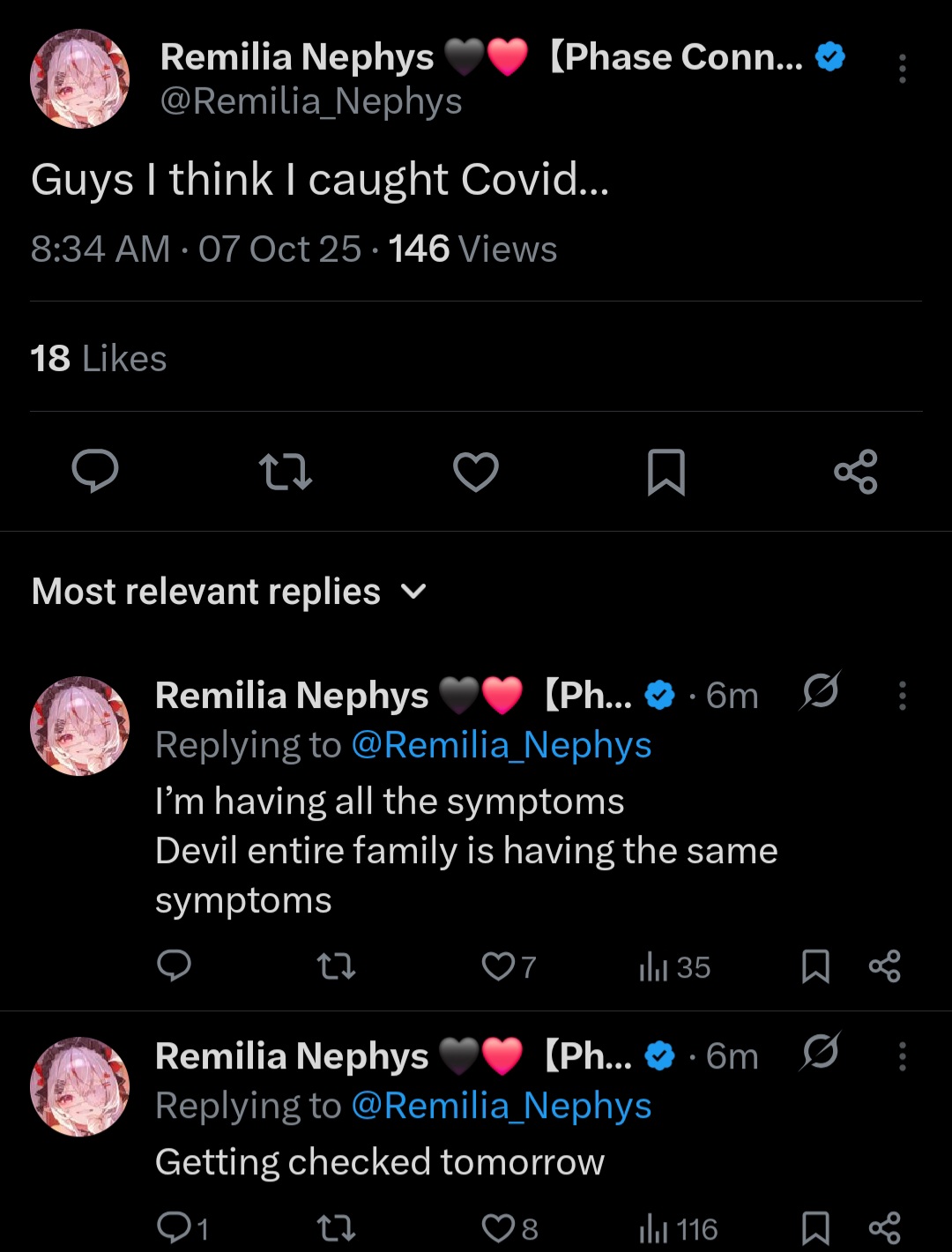
Task: Open more options on symptoms reply
Action: point(902,696)
